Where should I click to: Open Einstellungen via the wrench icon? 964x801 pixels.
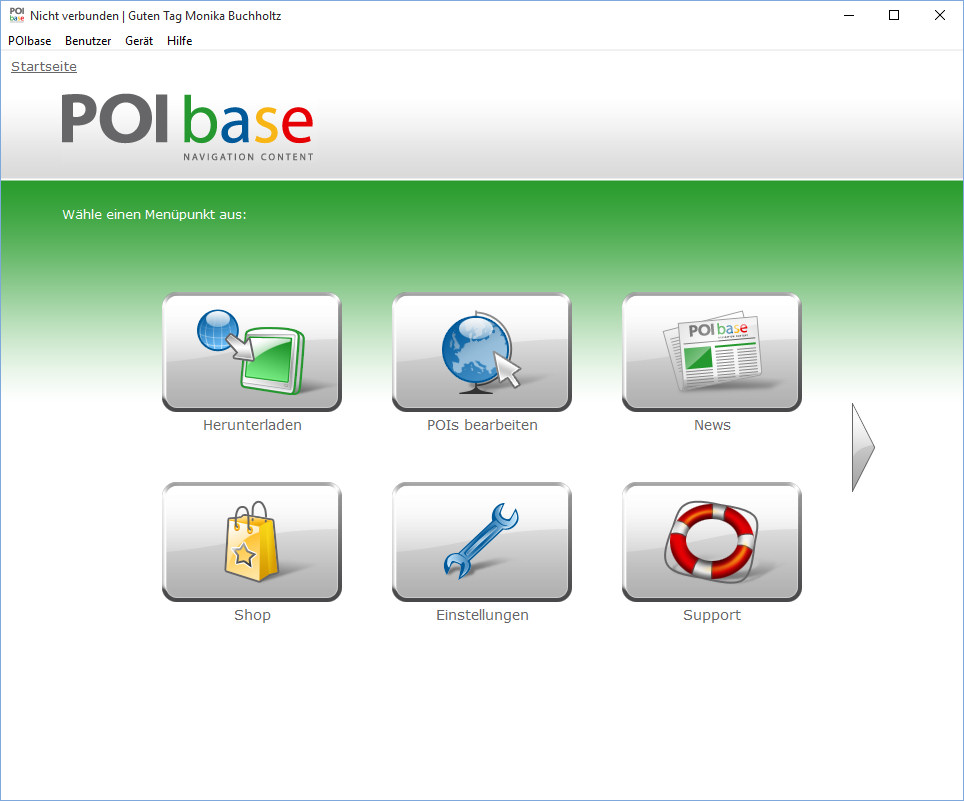tap(481, 542)
